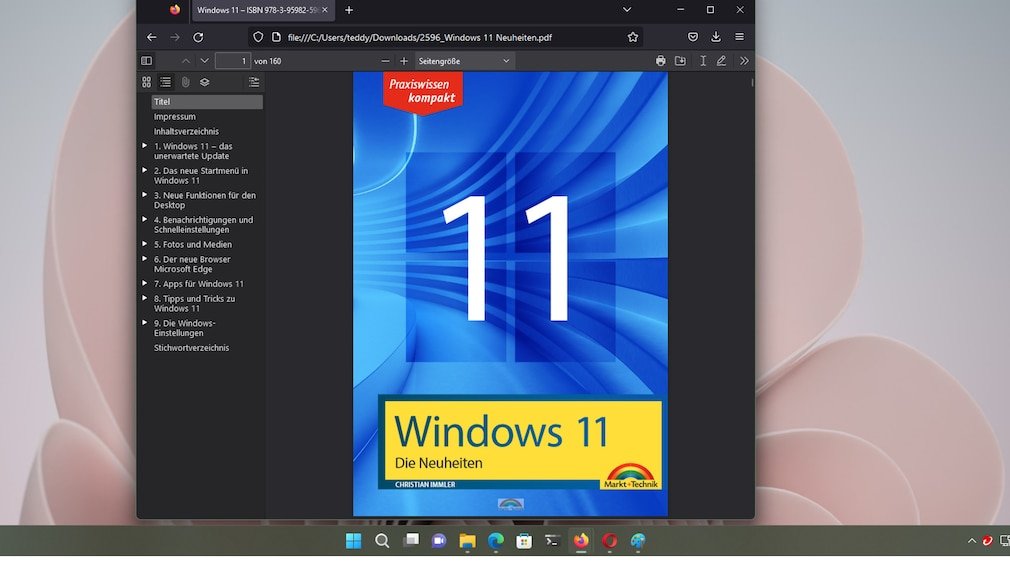Open the Opera browser taskbar icon
The height and width of the screenshot is (568, 1010).
click(x=610, y=541)
